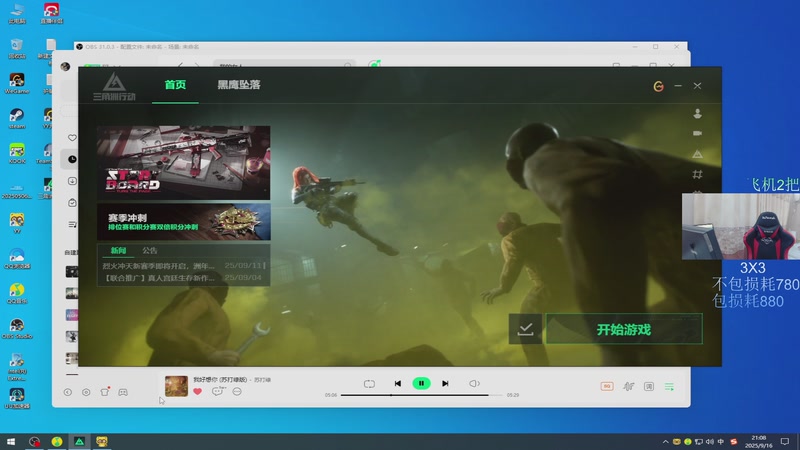This screenshot has width=800, height=450.
Task: Unlike song via the red heart icon
Action: coord(197,391)
